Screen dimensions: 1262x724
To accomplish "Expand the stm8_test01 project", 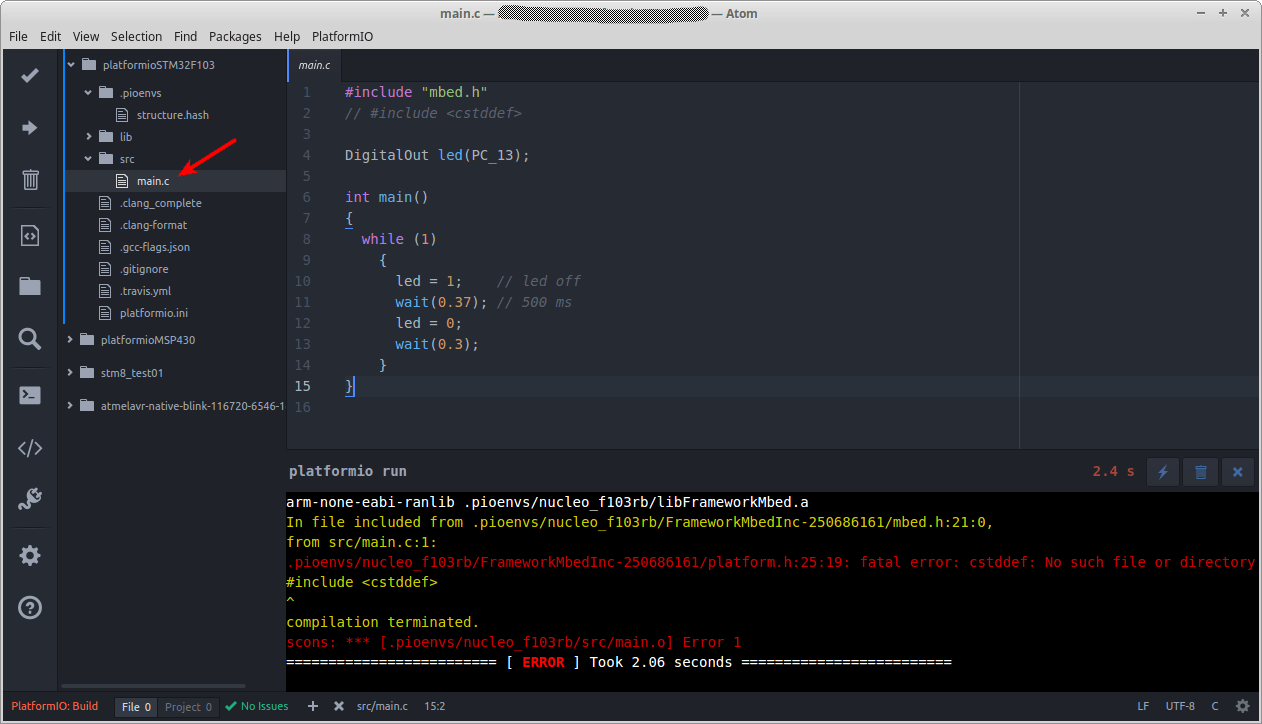I will click(70, 373).
